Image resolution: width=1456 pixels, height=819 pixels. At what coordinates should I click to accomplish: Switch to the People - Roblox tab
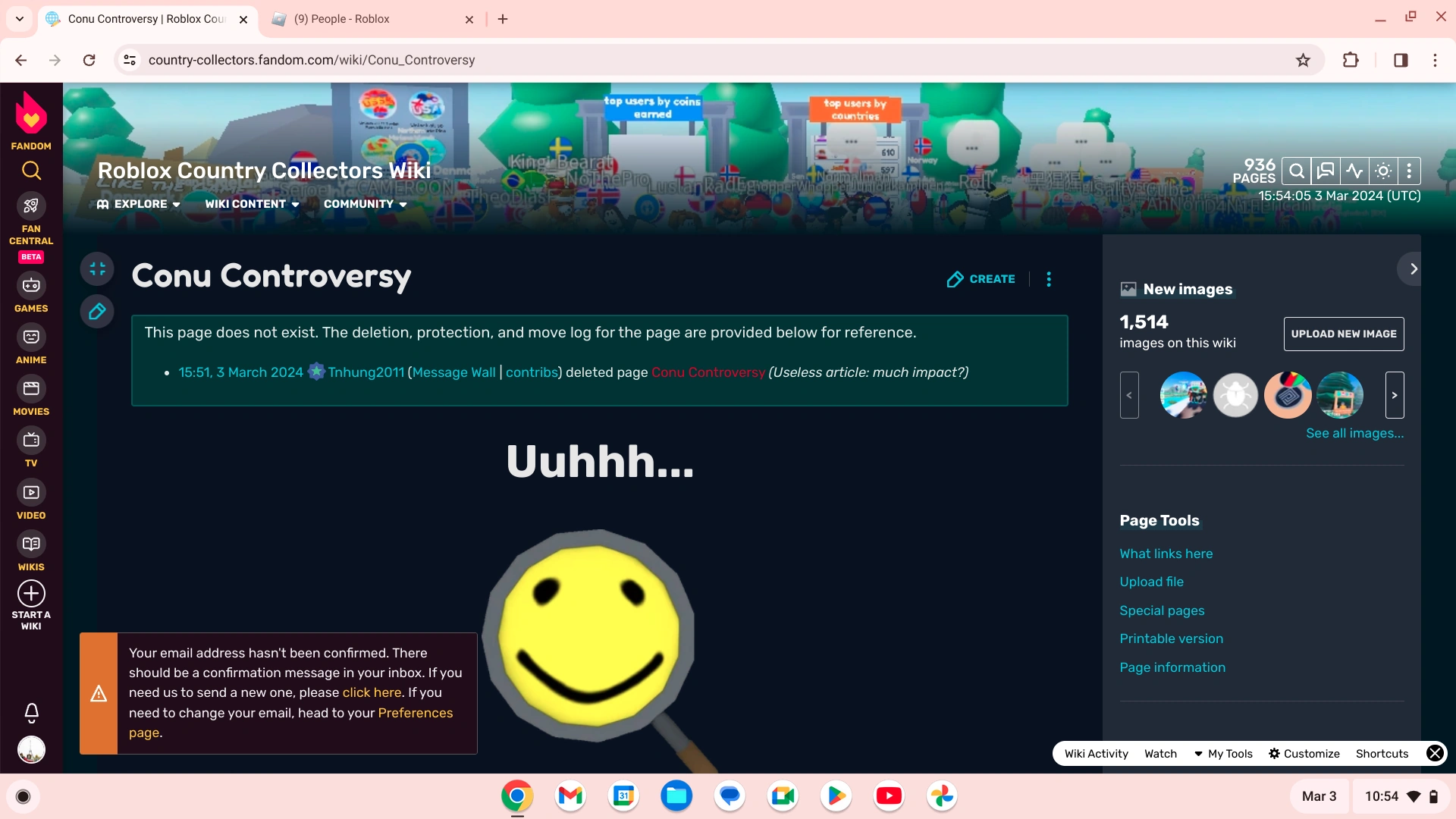point(342,19)
